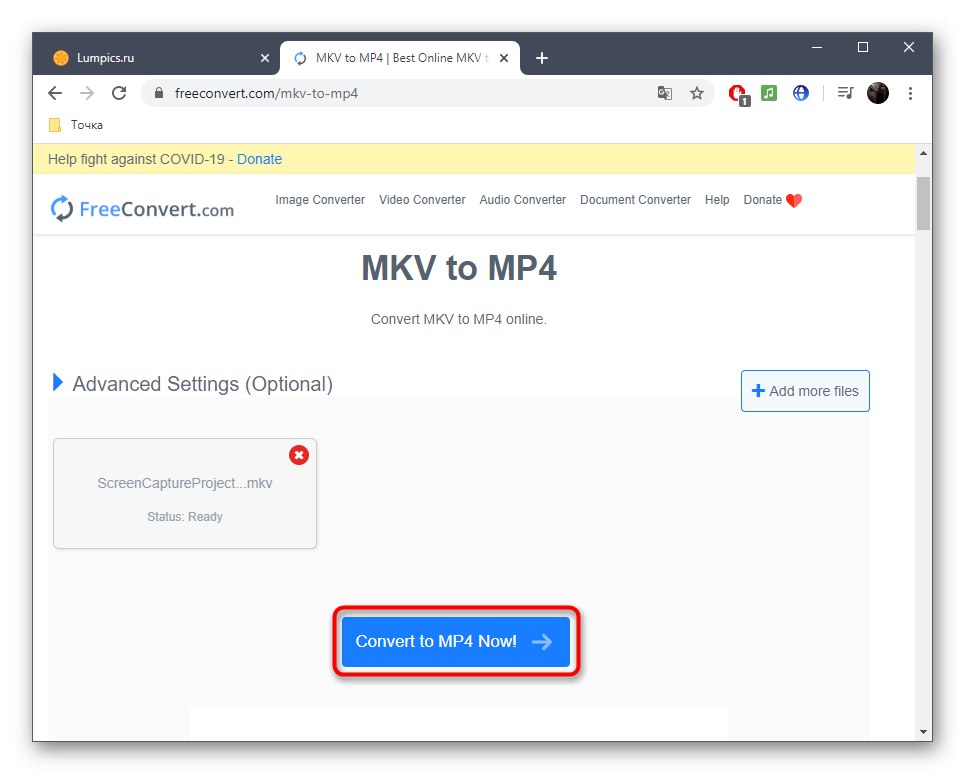Open Google Translate icon in address bar
The height and width of the screenshot is (774, 965).
click(665, 92)
